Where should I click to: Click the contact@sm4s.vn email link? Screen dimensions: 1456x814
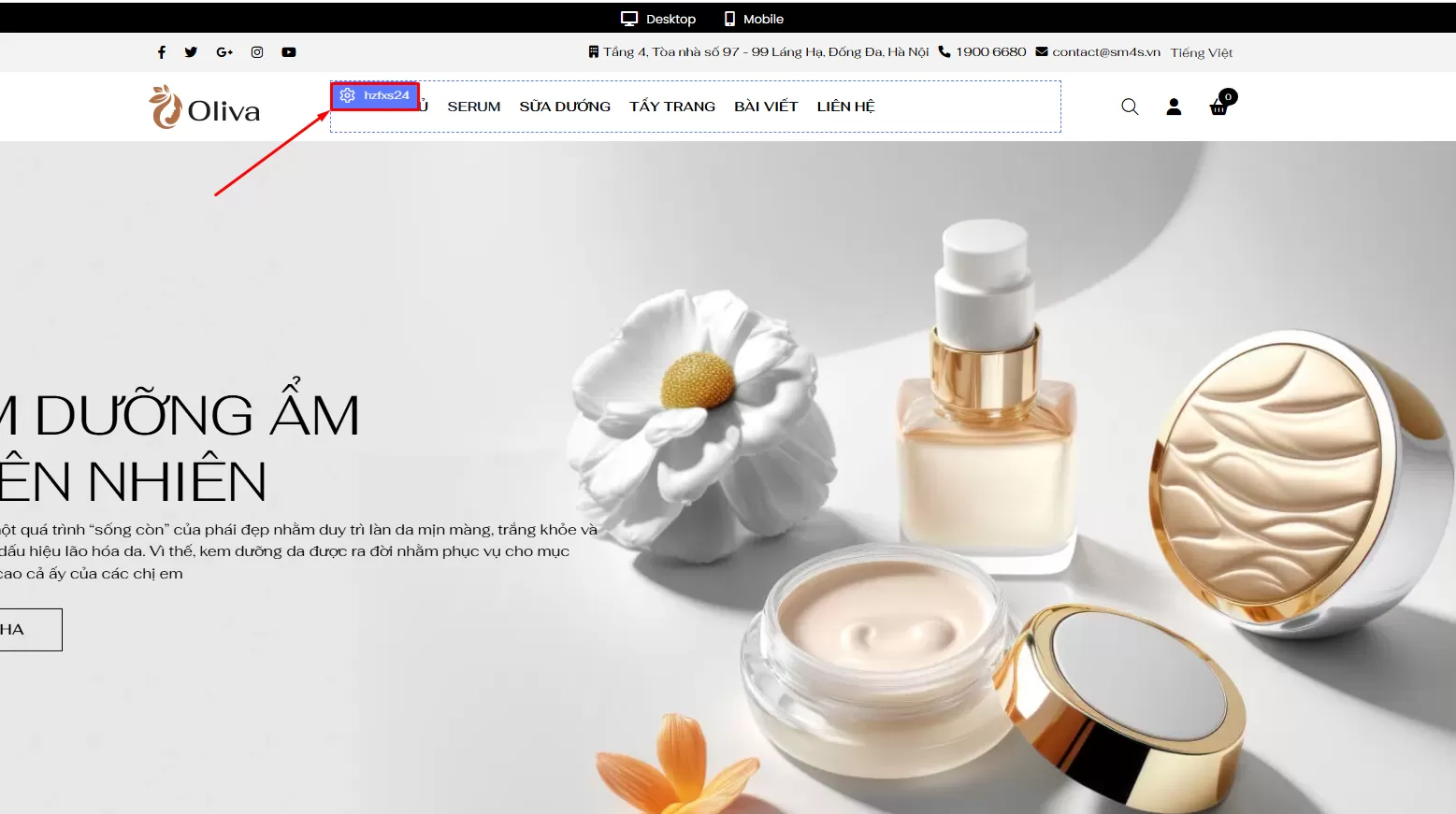click(1105, 52)
